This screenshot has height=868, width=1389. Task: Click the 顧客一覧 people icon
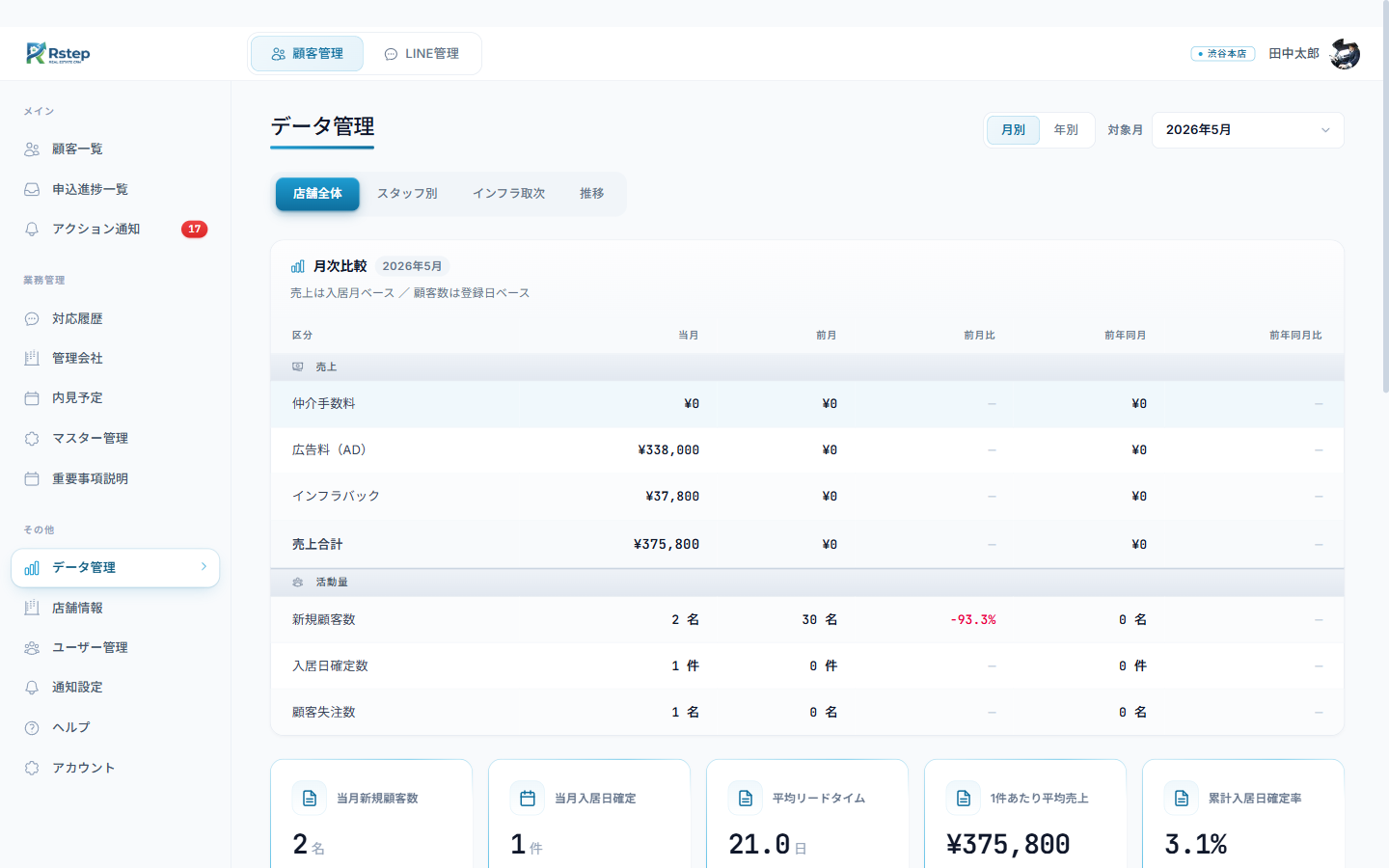click(32, 149)
